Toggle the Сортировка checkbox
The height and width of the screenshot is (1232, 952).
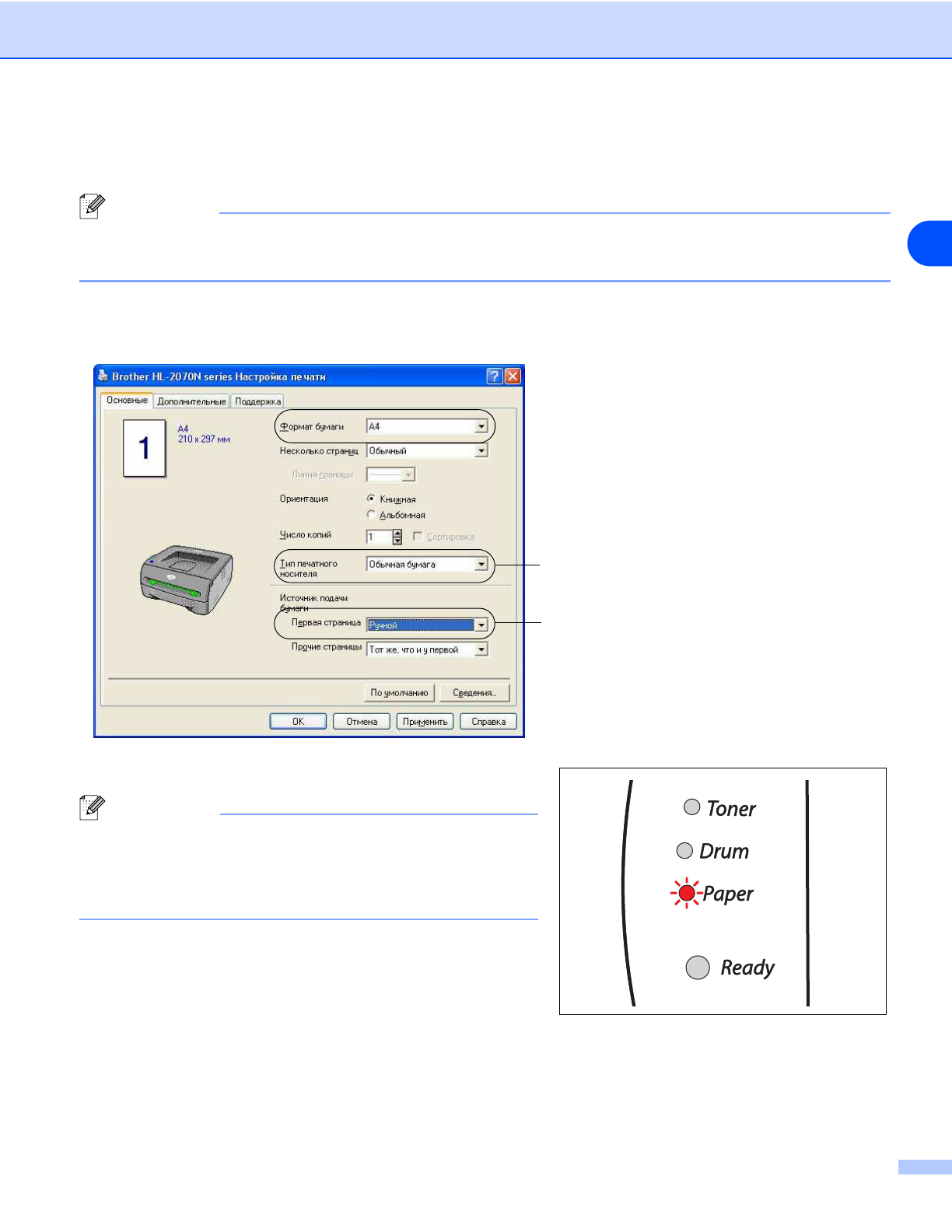pyautogui.click(x=418, y=537)
